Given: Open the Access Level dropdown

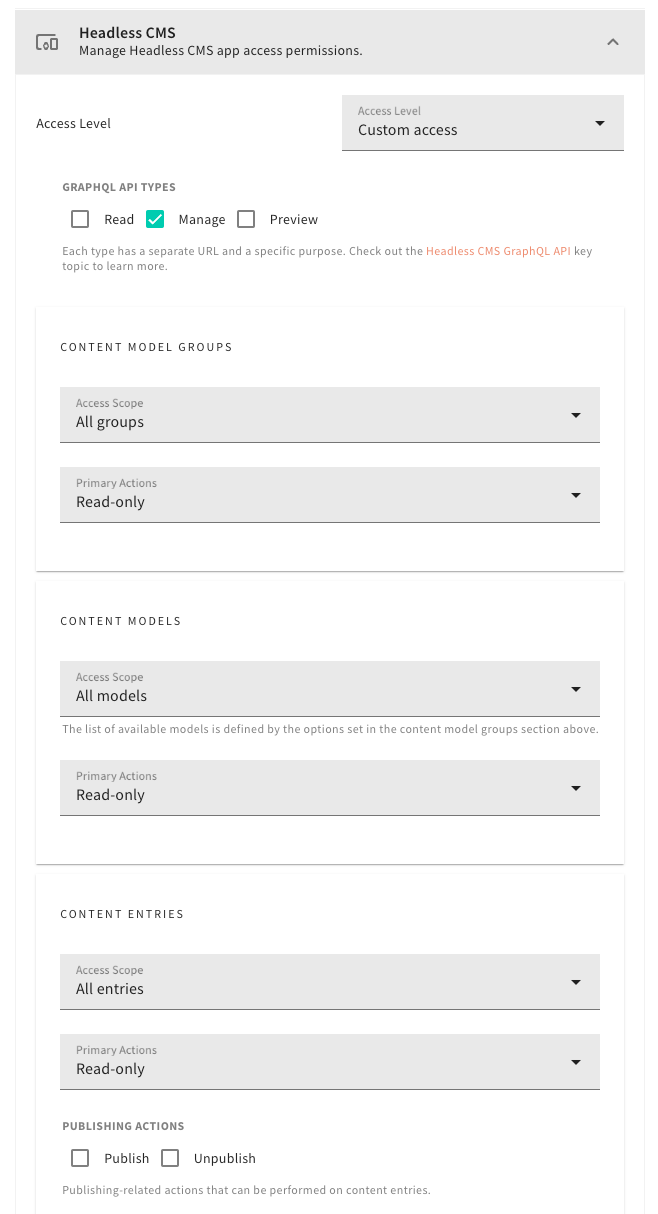Looking at the screenshot, I should coord(483,122).
